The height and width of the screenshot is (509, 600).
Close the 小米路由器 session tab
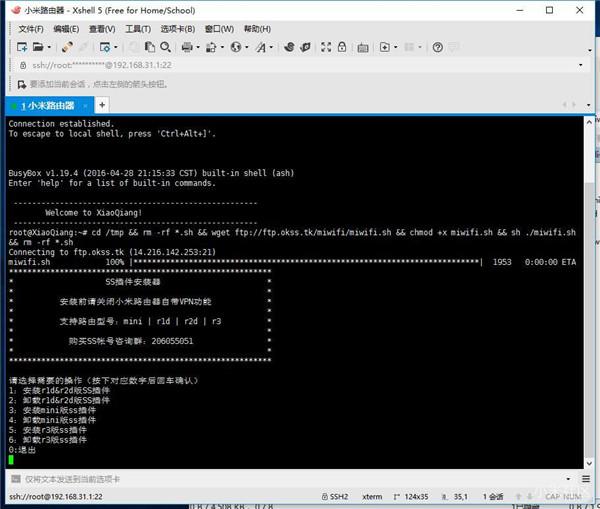pyautogui.click(x=85, y=106)
